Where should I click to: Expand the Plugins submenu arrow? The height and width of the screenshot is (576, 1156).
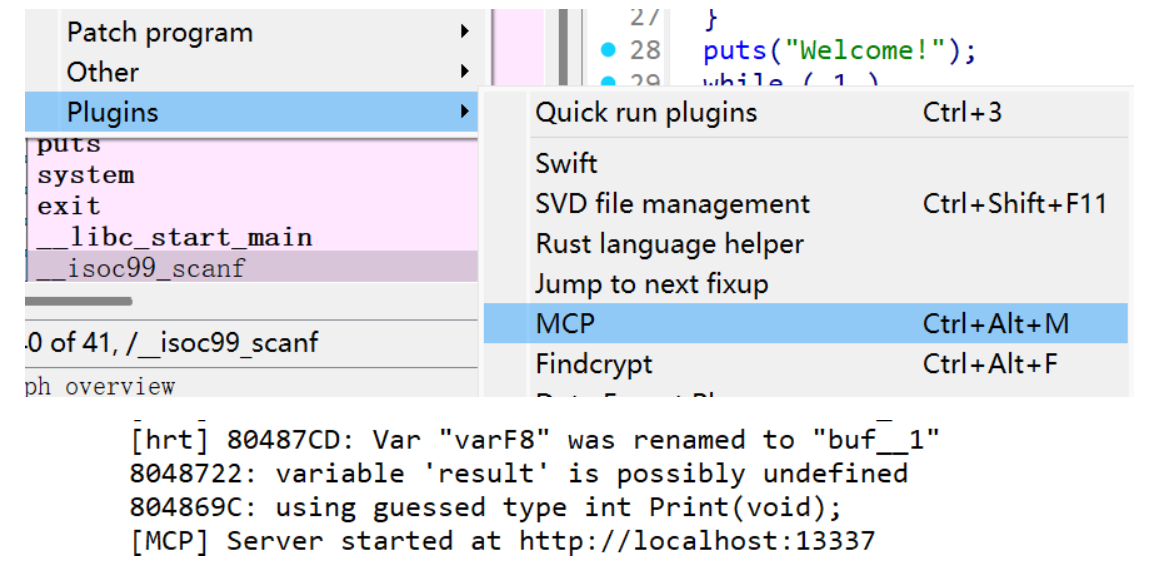[464, 112]
